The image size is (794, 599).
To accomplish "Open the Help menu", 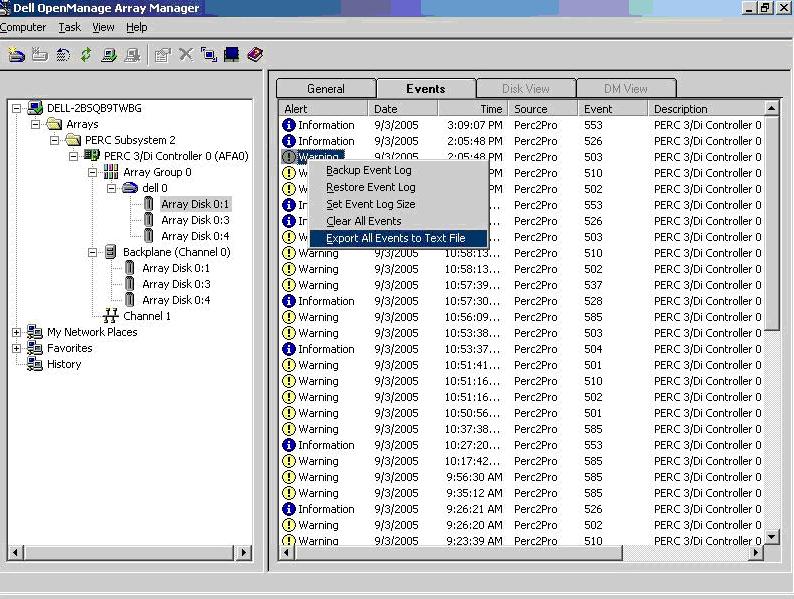I will (137, 27).
